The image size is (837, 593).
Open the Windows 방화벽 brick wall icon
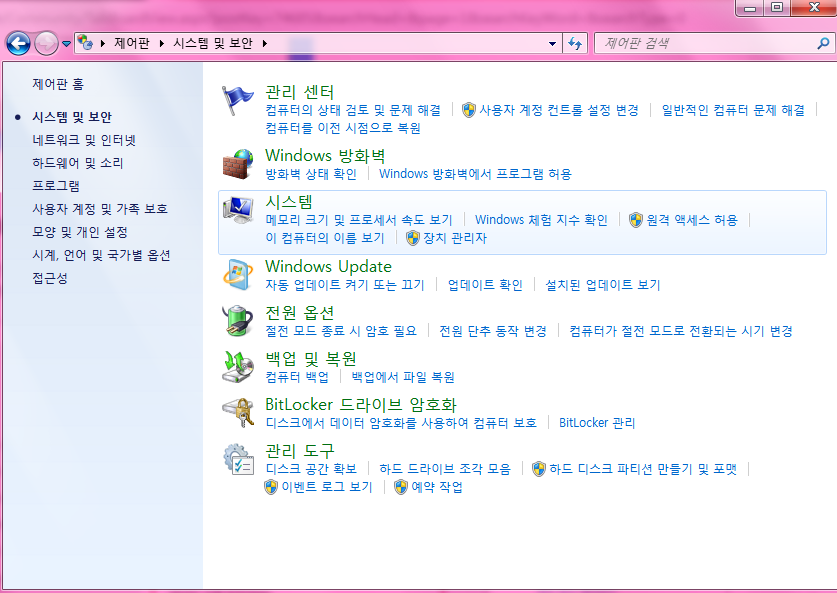(238, 164)
